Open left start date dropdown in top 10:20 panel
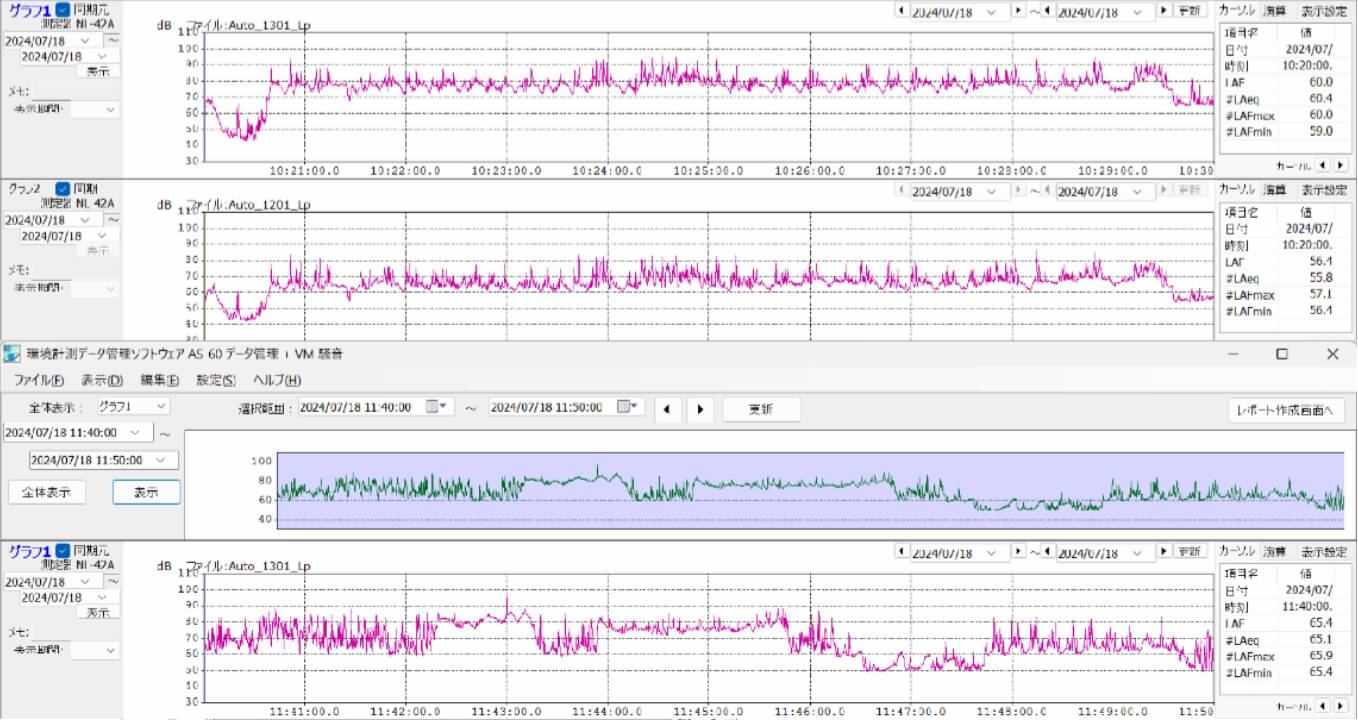This screenshot has width=1358, height=720. pos(85,41)
